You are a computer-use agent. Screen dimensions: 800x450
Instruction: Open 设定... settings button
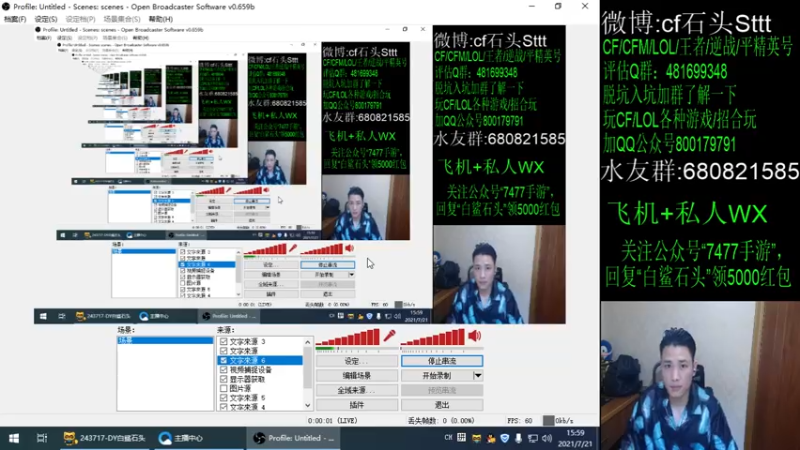tap(357, 361)
